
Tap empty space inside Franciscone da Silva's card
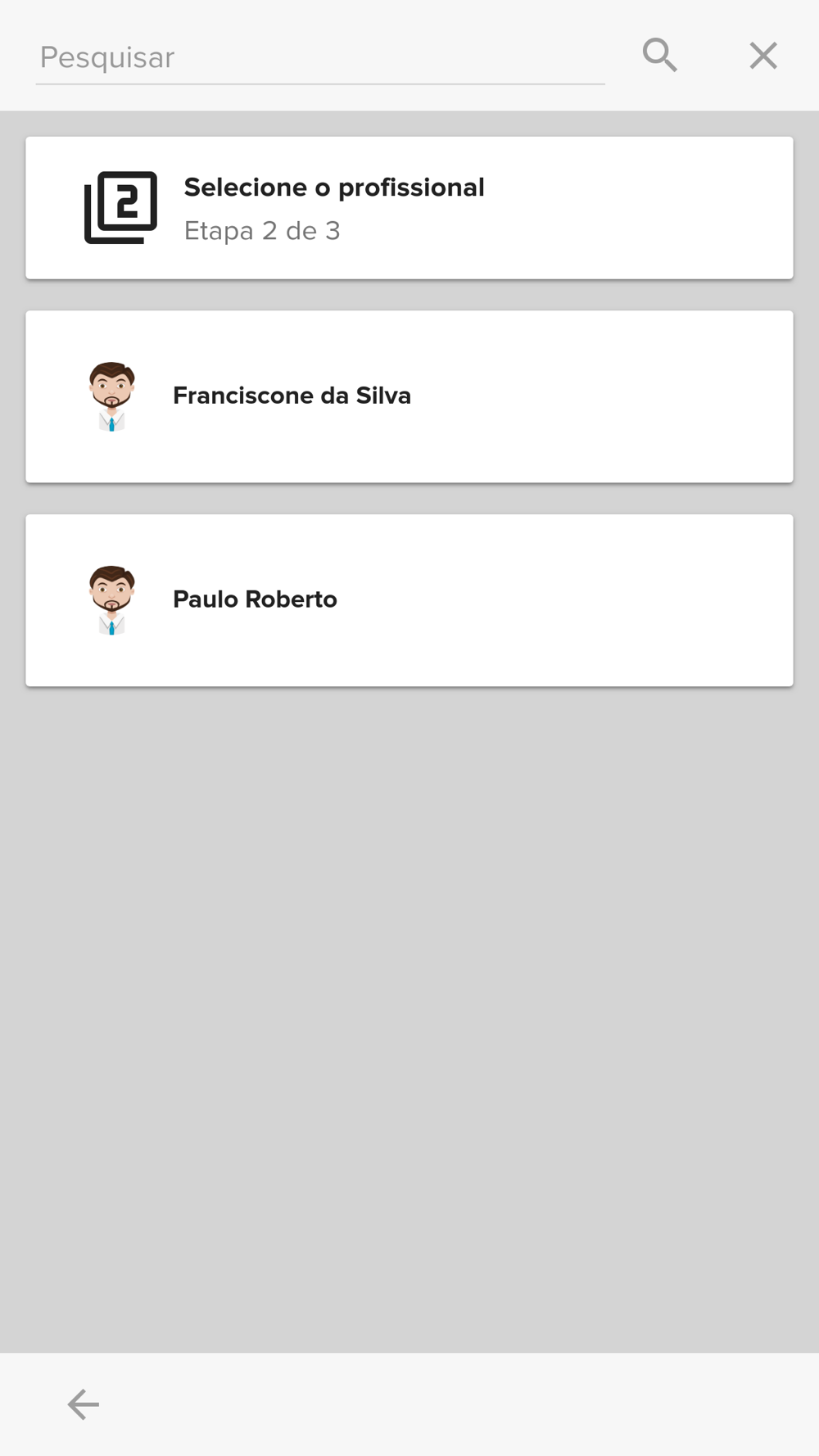click(606, 396)
